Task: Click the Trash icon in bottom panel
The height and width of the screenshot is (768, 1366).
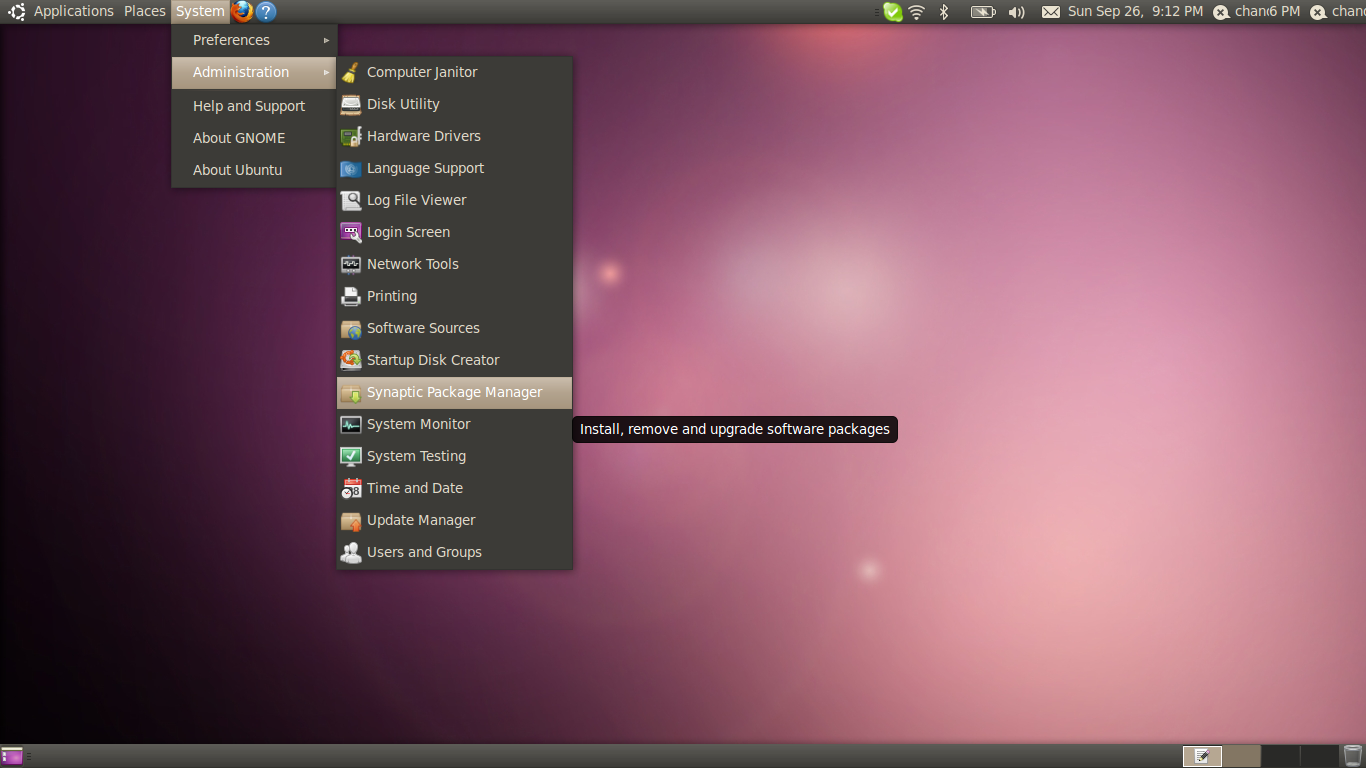Action: pyautogui.click(x=1353, y=756)
